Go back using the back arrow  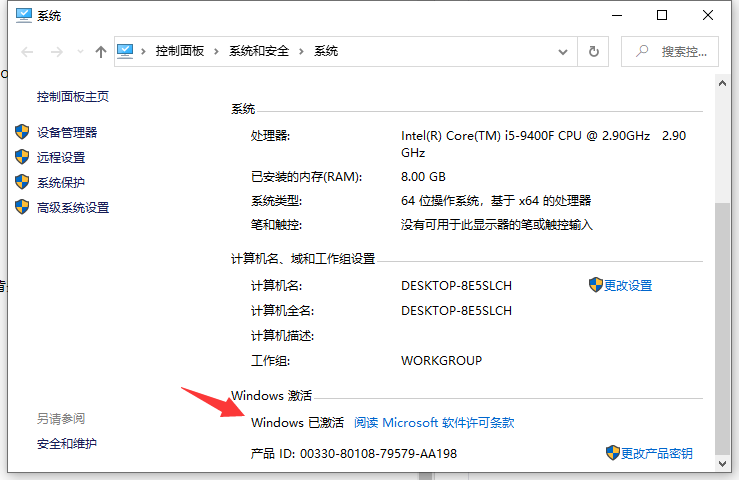[x=27, y=51]
